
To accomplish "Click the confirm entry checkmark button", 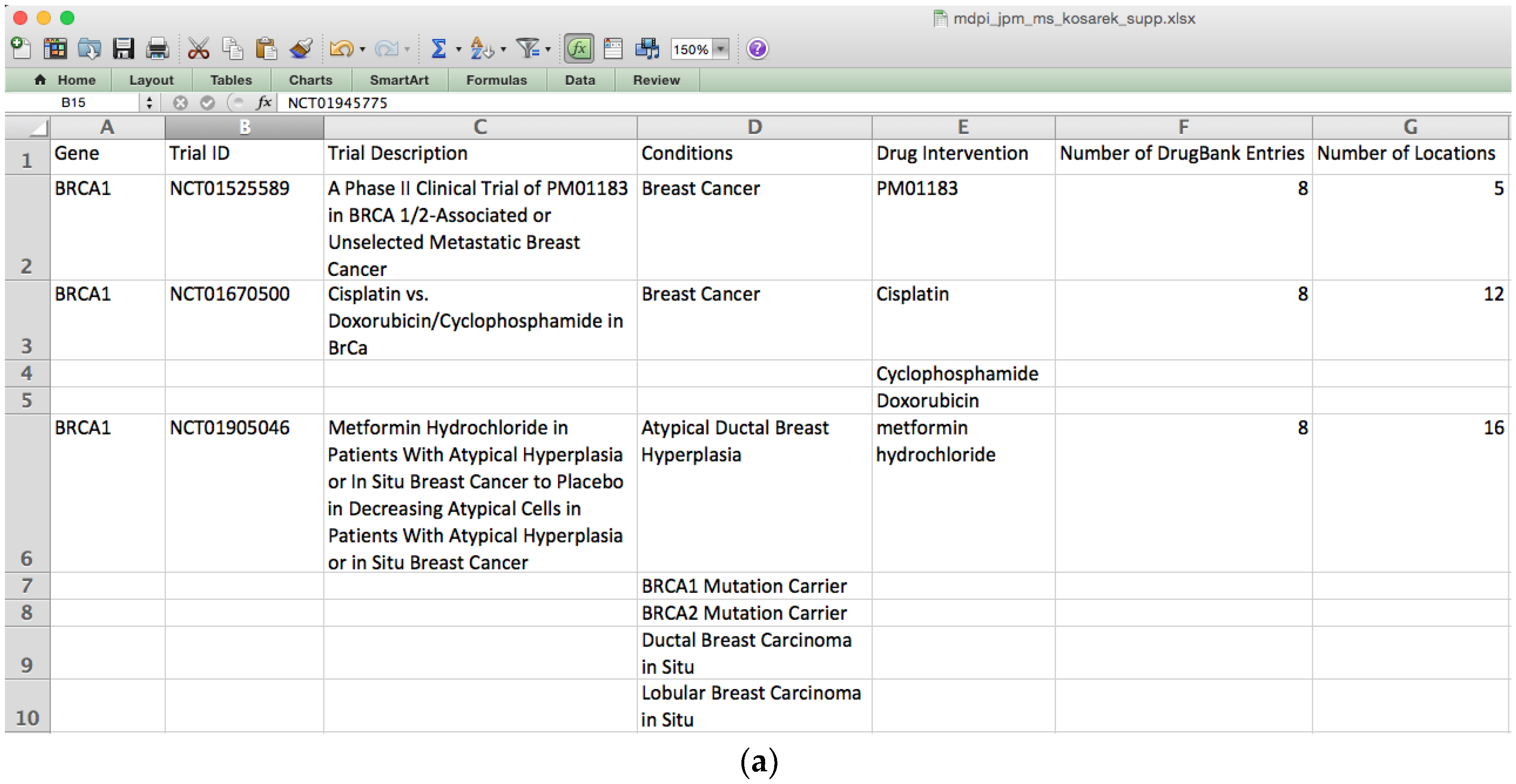I will (207, 103).
